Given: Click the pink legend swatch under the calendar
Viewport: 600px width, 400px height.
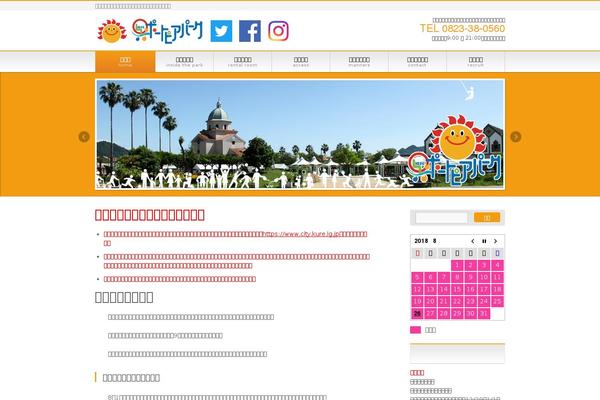Looking at the screenshot, I should (415, 330).
